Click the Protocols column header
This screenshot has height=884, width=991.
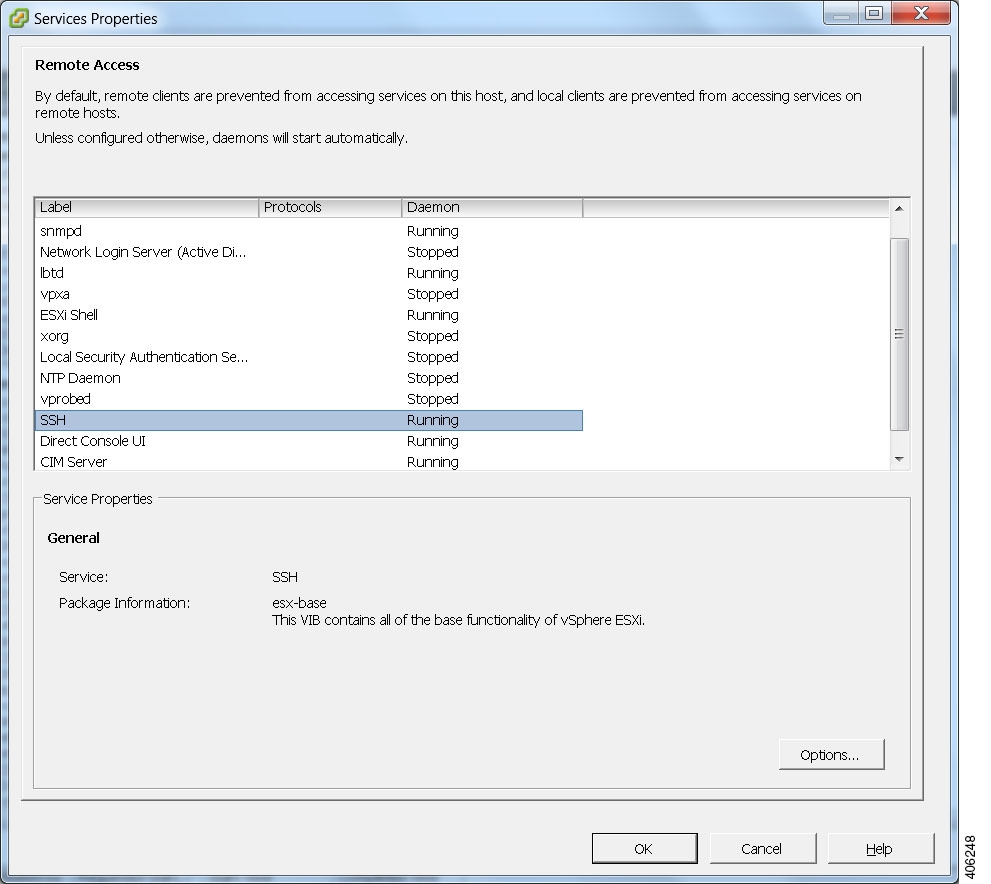pos(330,207)
